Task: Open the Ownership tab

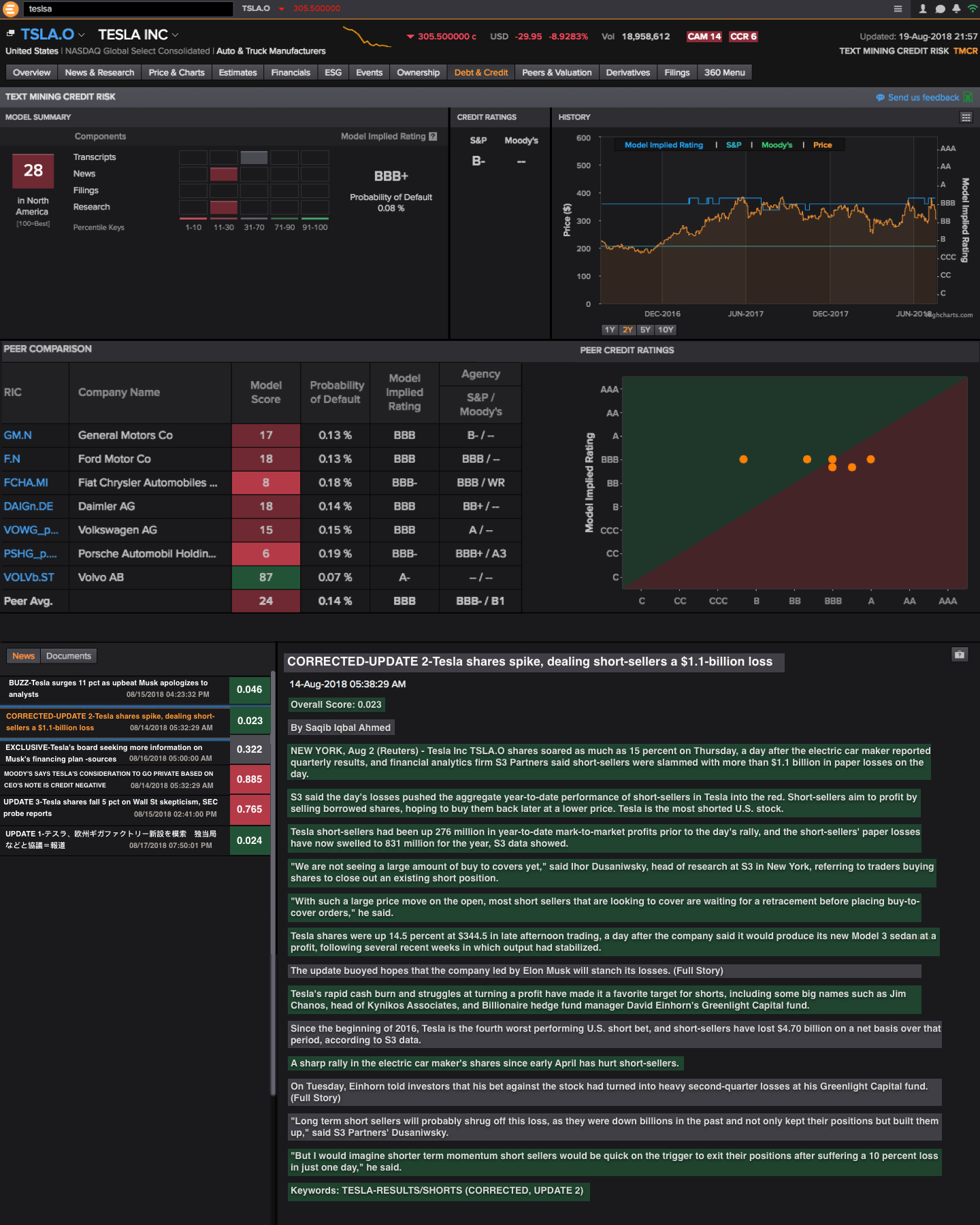Action: [x=418, y=73]
